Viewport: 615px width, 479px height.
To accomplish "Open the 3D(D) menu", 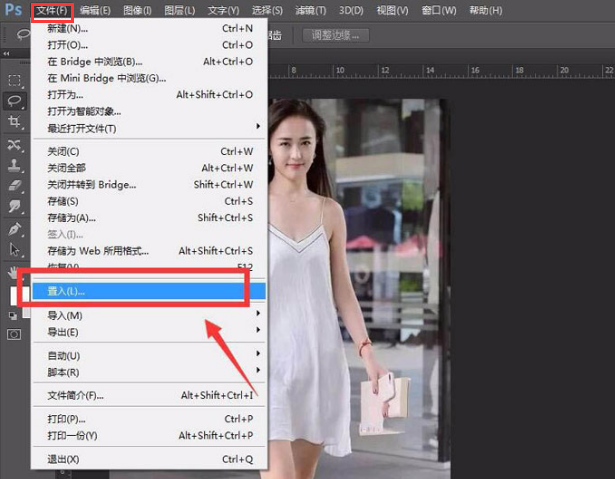I will tap(351, 10).
